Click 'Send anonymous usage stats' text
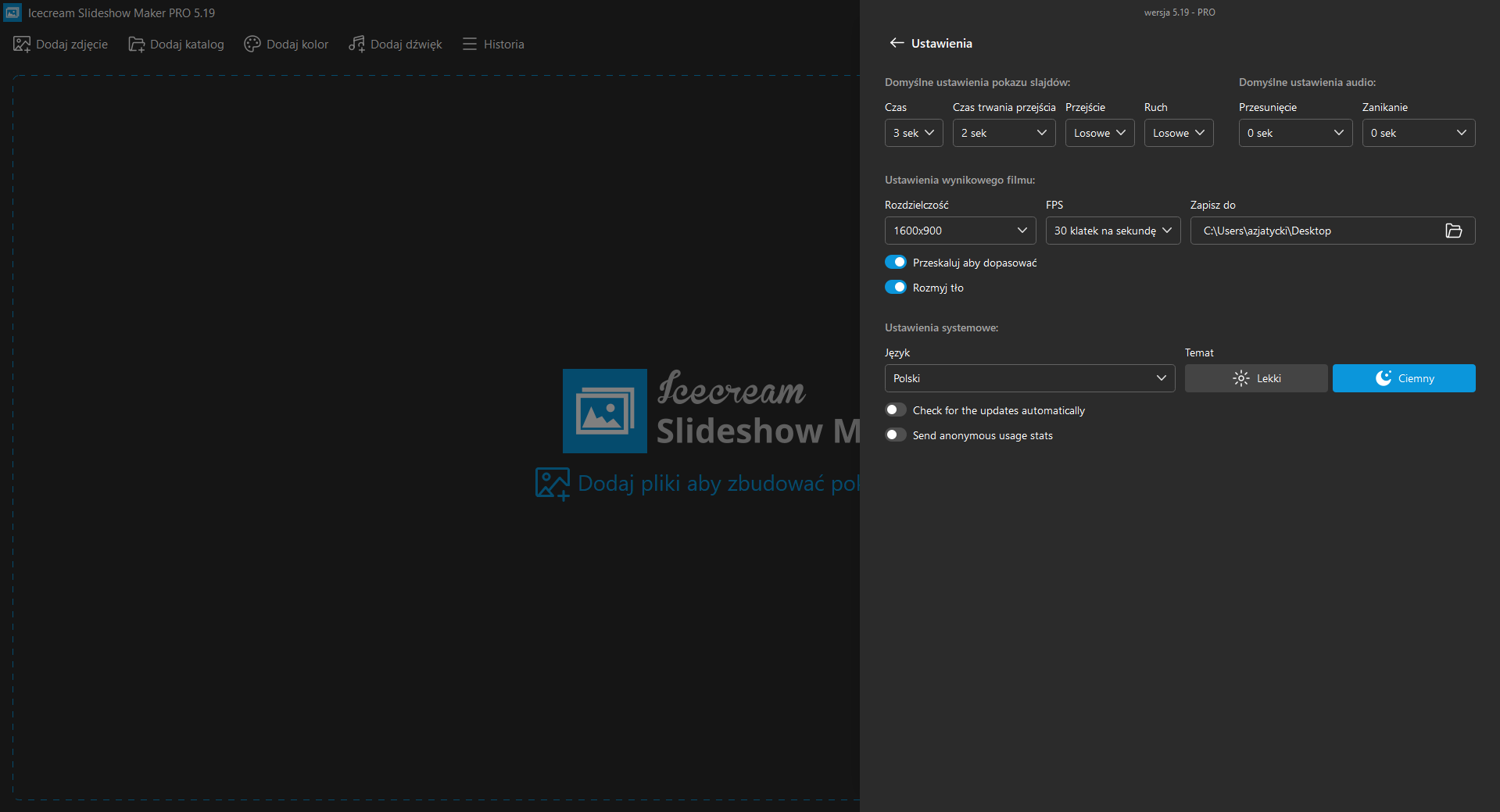1500x812 pixels. click(x=983, y=435)
